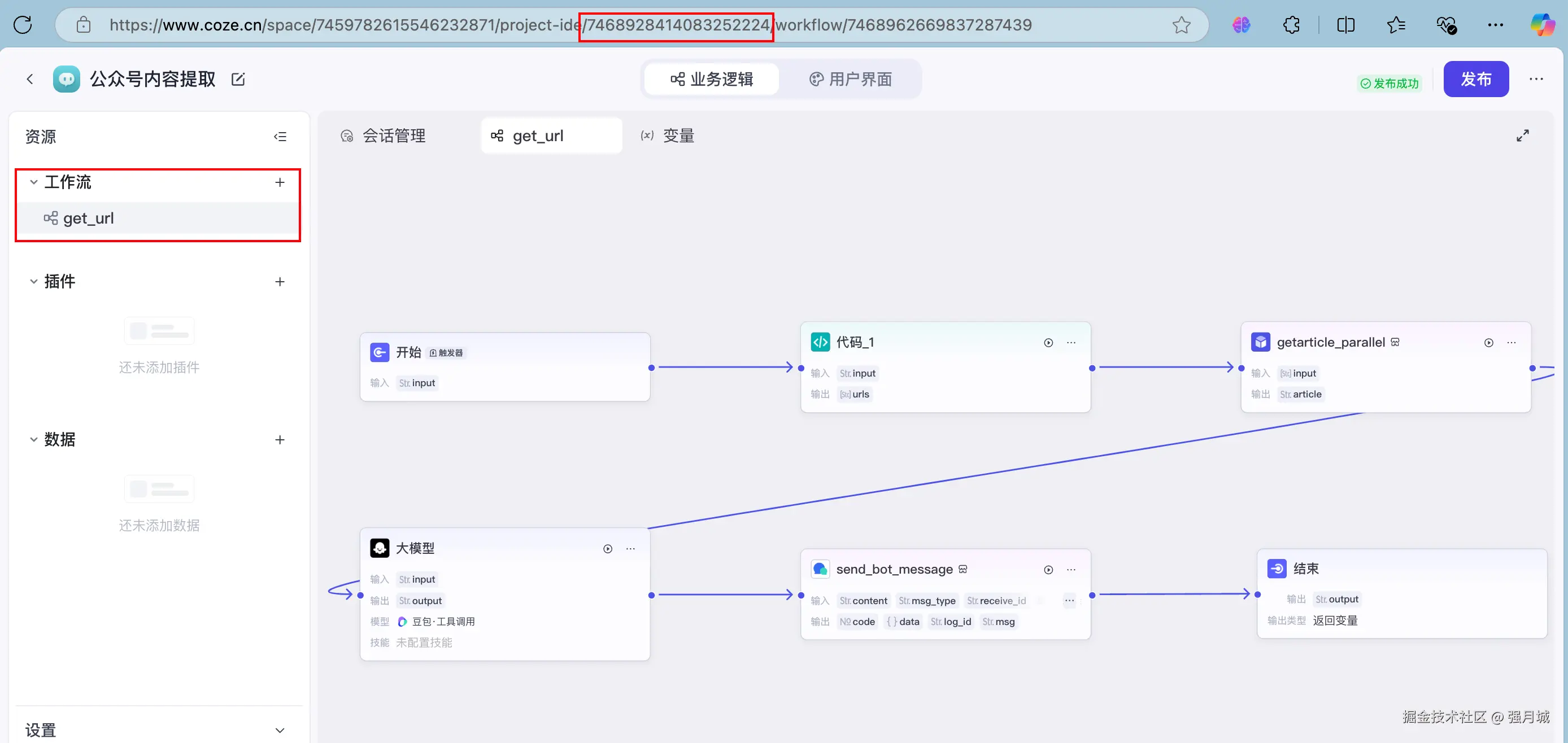This screenshot has width=1568, height=743.
Task: Collapse the 数据 section chevron
Action: click(x=34, y=439)
